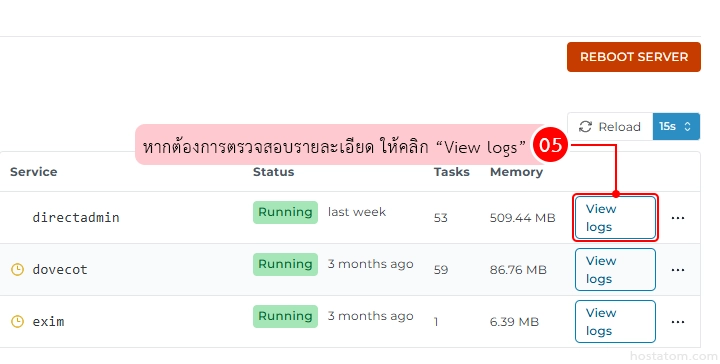Click the clock icon beside exim
This screenshot has height=364, width=720.
click(17, 321)
